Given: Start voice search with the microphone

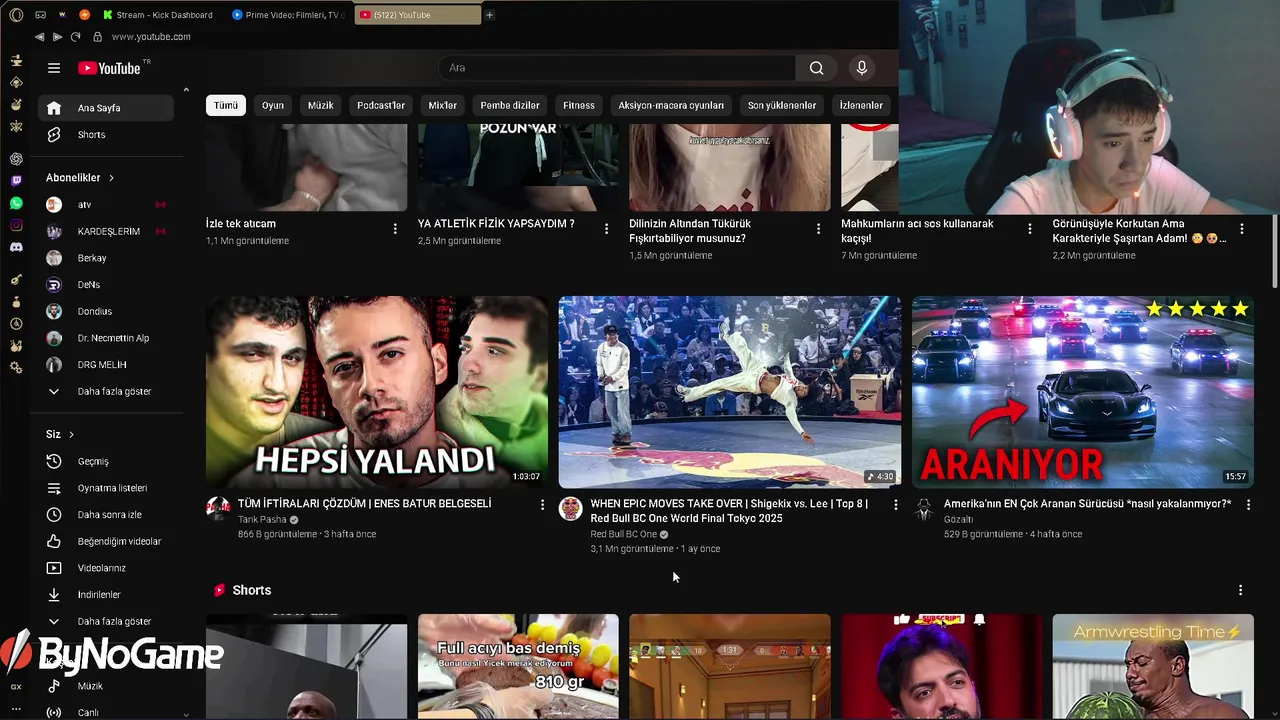Looking at the screenshot, I should click(862, 68).
